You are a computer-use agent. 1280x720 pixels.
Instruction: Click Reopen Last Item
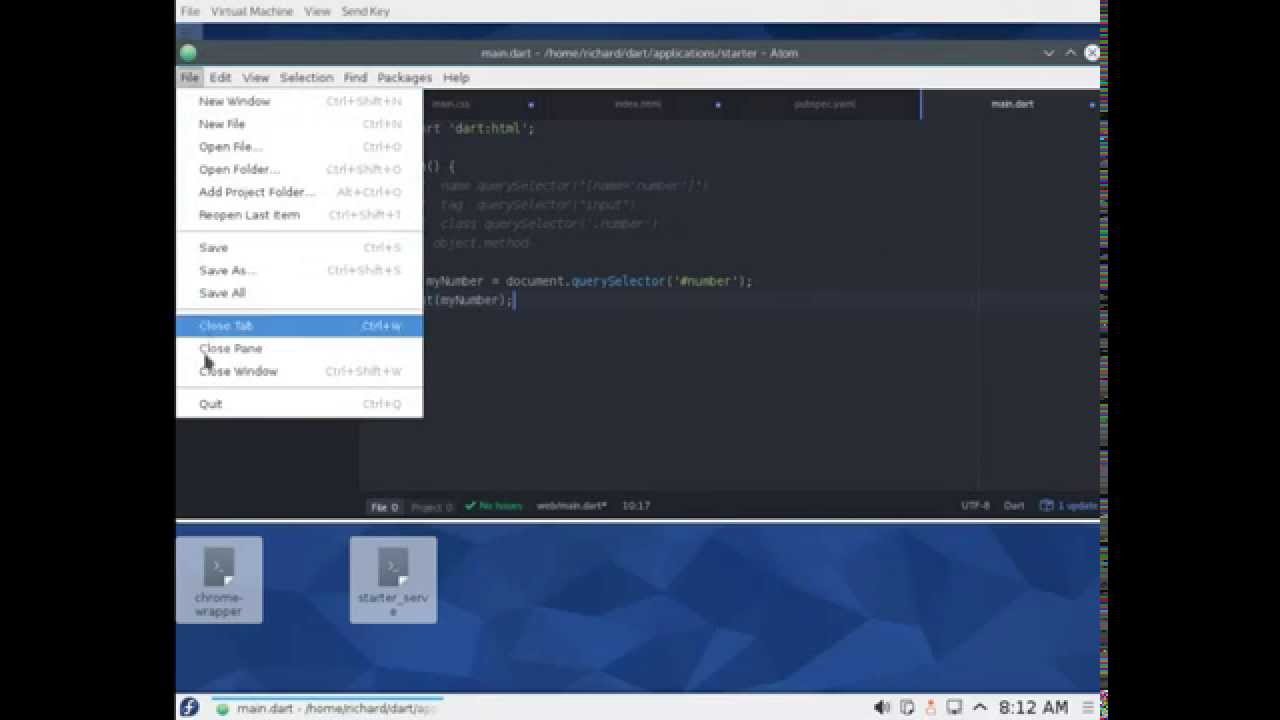click(x=299, y=215)
